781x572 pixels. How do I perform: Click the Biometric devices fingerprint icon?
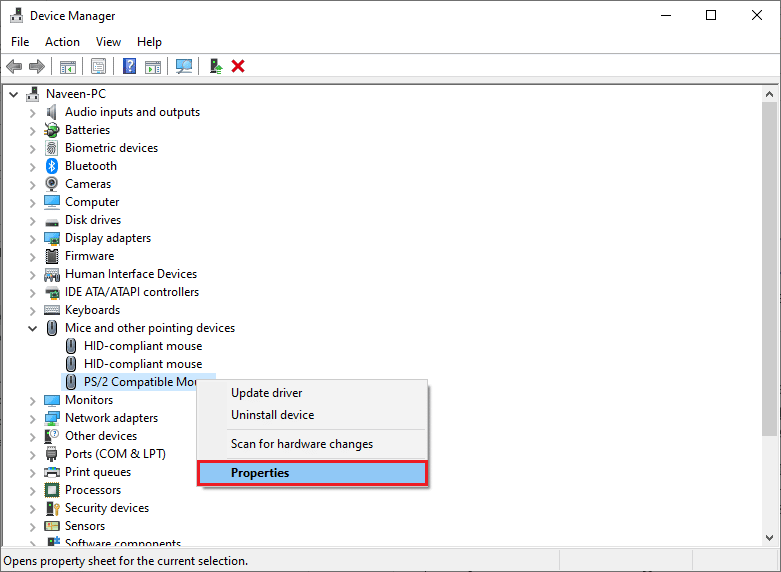52,148
